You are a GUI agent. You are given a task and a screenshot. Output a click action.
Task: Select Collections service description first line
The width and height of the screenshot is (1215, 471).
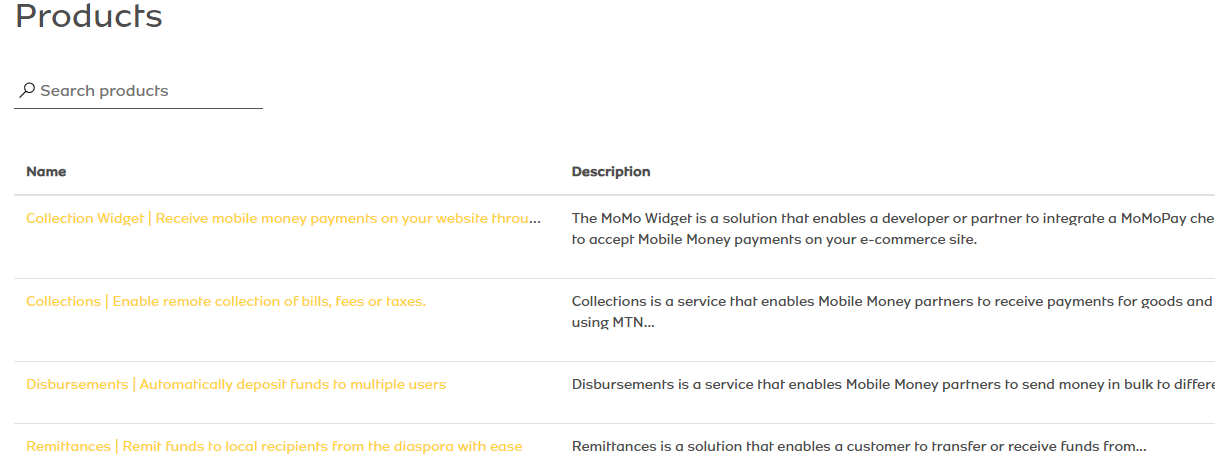click(893, 301)
